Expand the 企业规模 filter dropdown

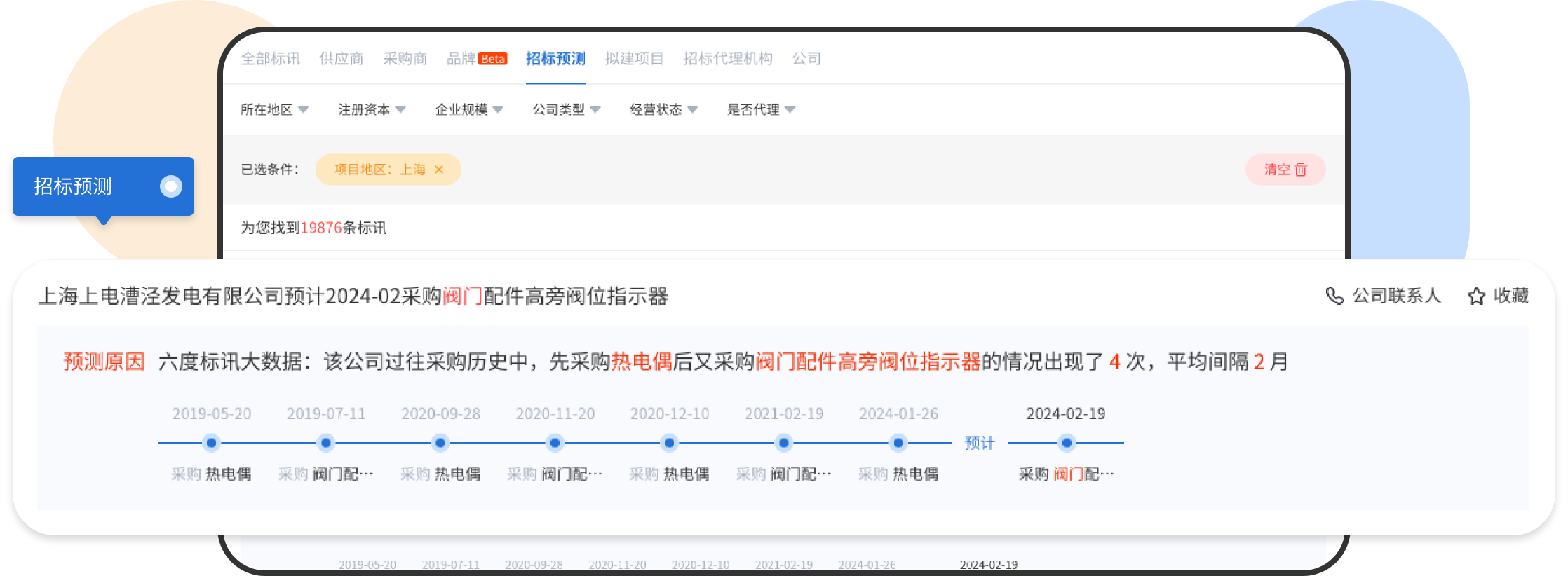(469, 109)
